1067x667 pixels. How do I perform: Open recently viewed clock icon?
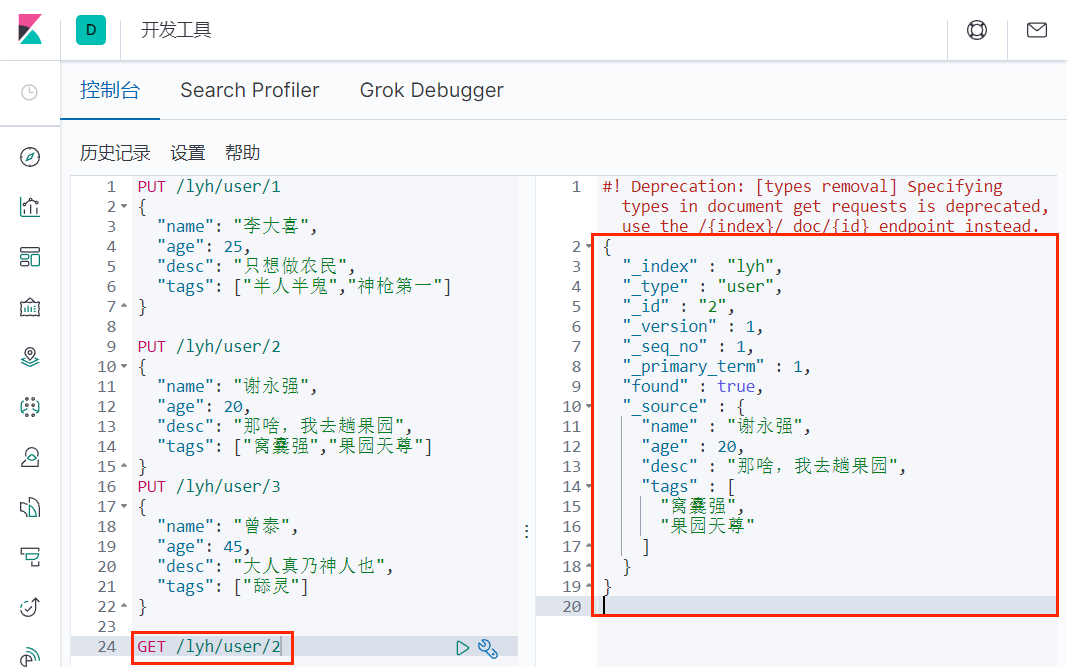click(29, 92)
